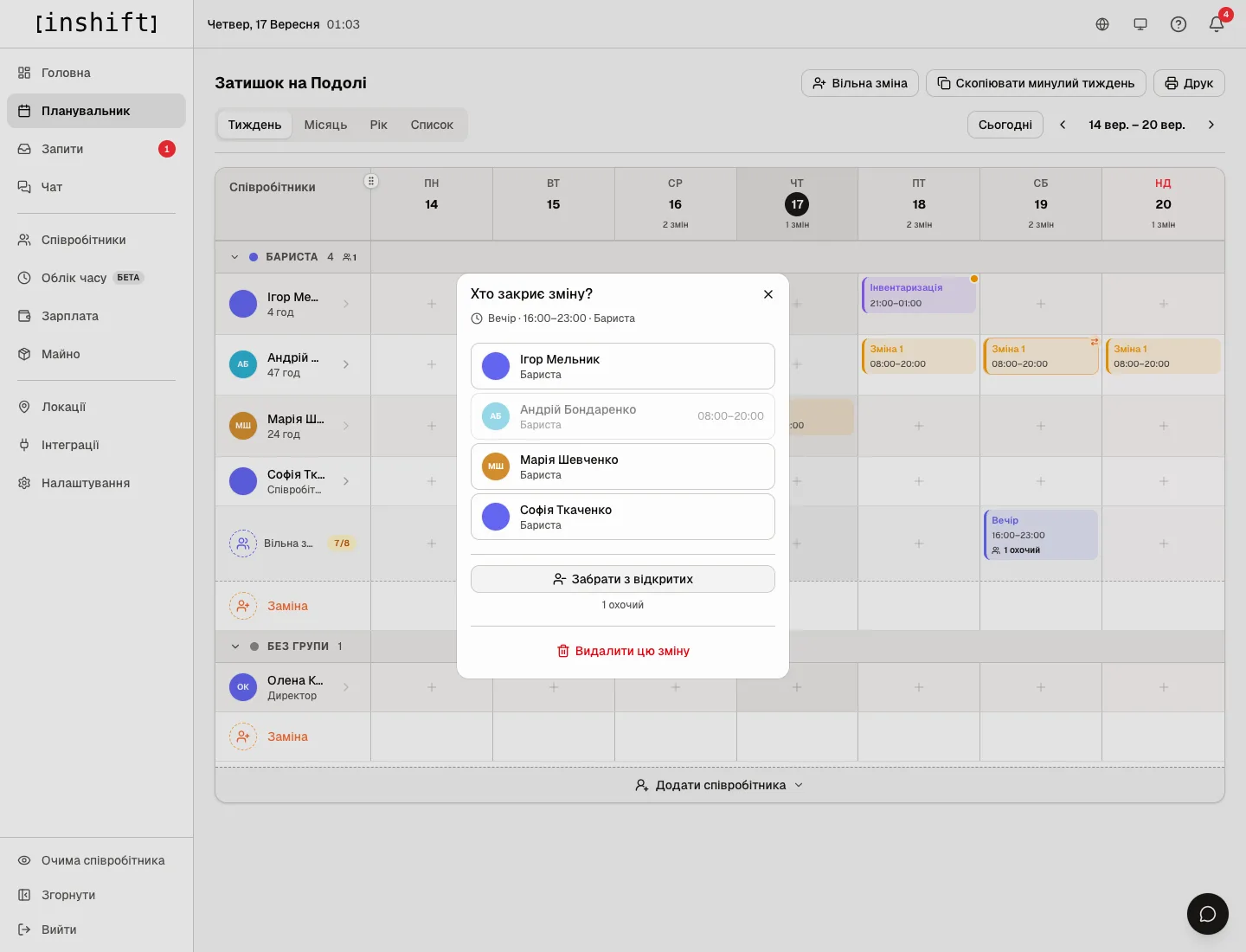Image resolution: width=1246 pixels, height=952 pixels.
Task: Click the column drag handle near Співробітники
Action: tap(371, 181)
